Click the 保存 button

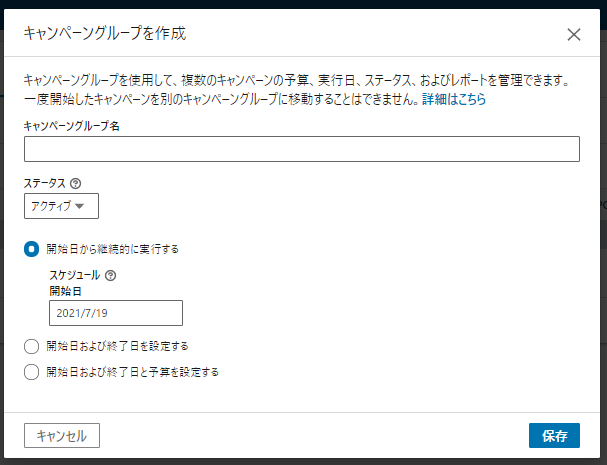tap(554, 436)
